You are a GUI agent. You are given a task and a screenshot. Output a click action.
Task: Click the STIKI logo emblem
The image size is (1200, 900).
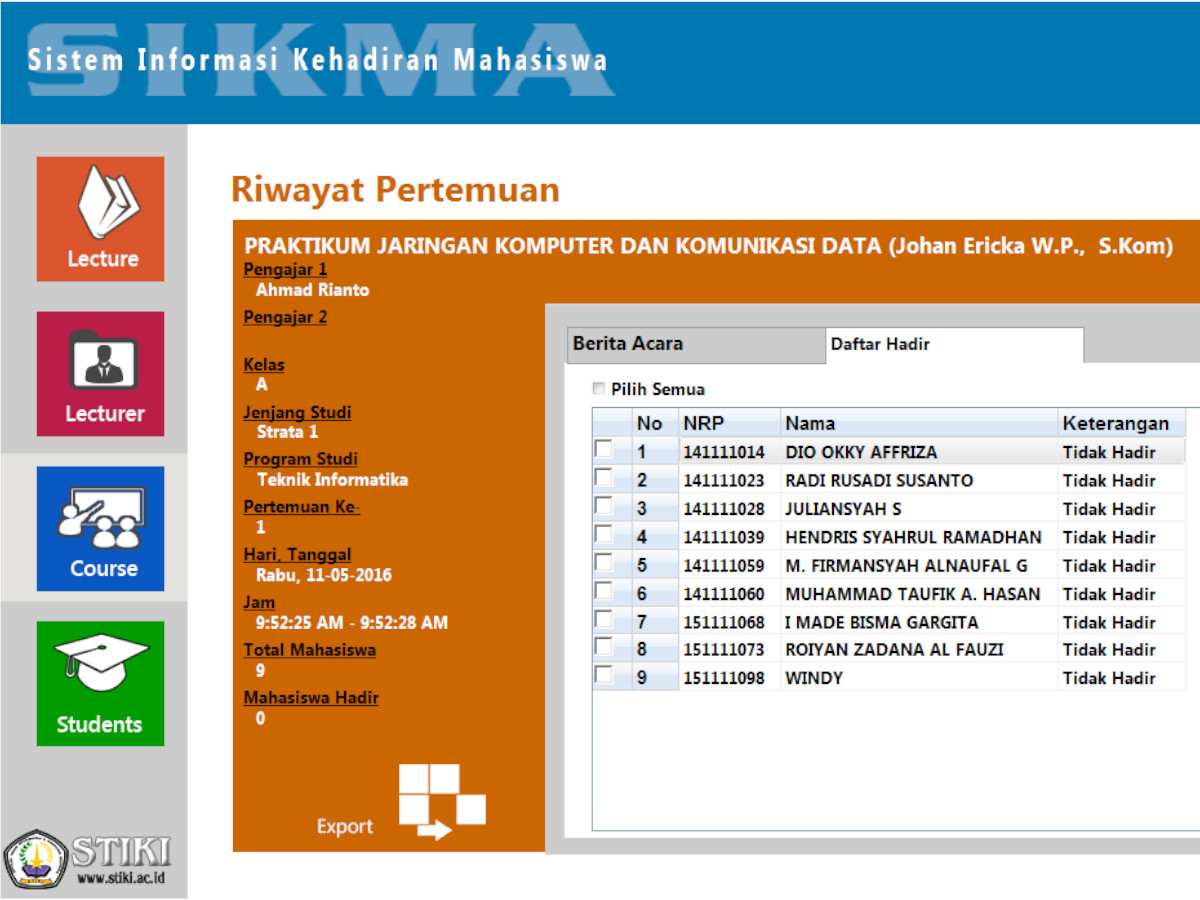tap(35, 859)
